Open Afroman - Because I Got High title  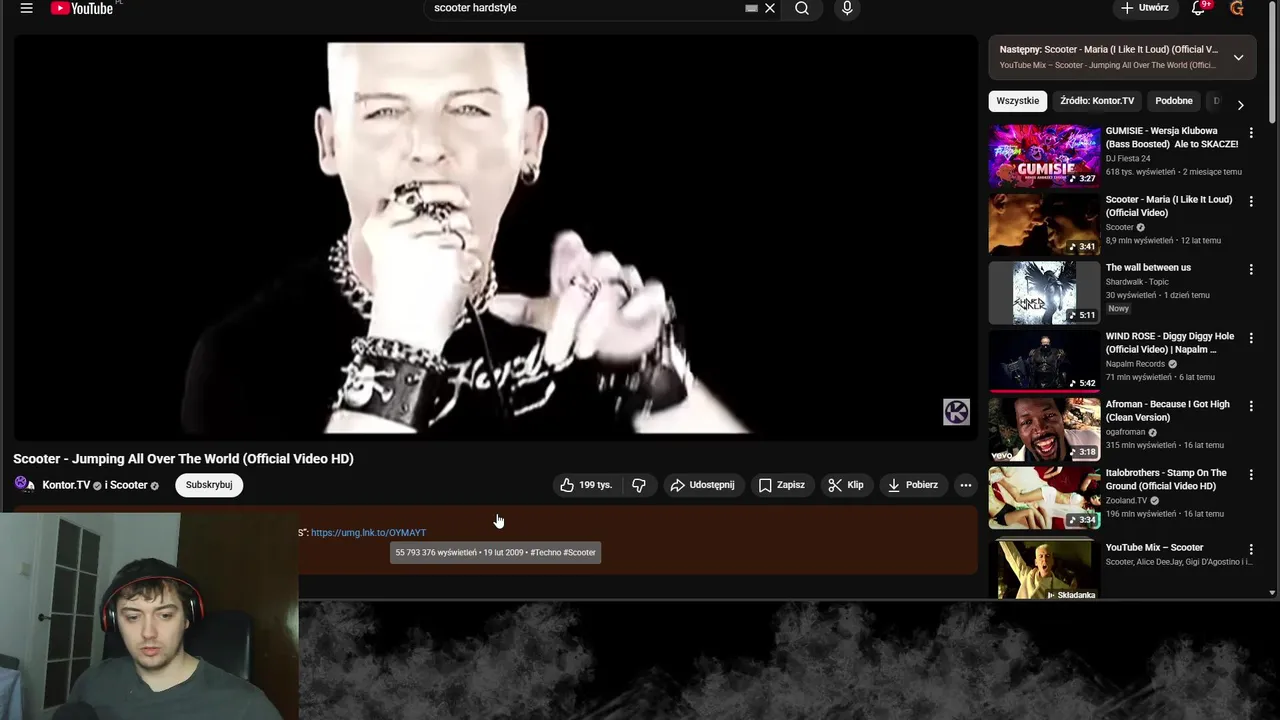click(x=1167, y=411)
